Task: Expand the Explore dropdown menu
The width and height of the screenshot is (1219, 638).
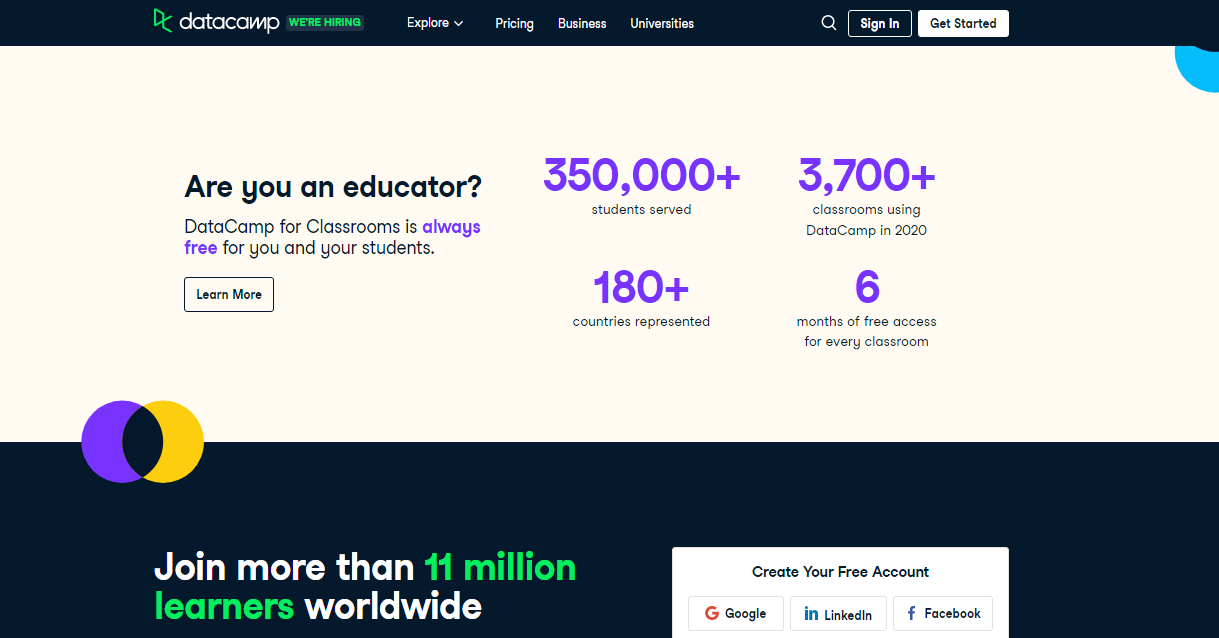Action: pyautogui.click(x=435, y=23)
